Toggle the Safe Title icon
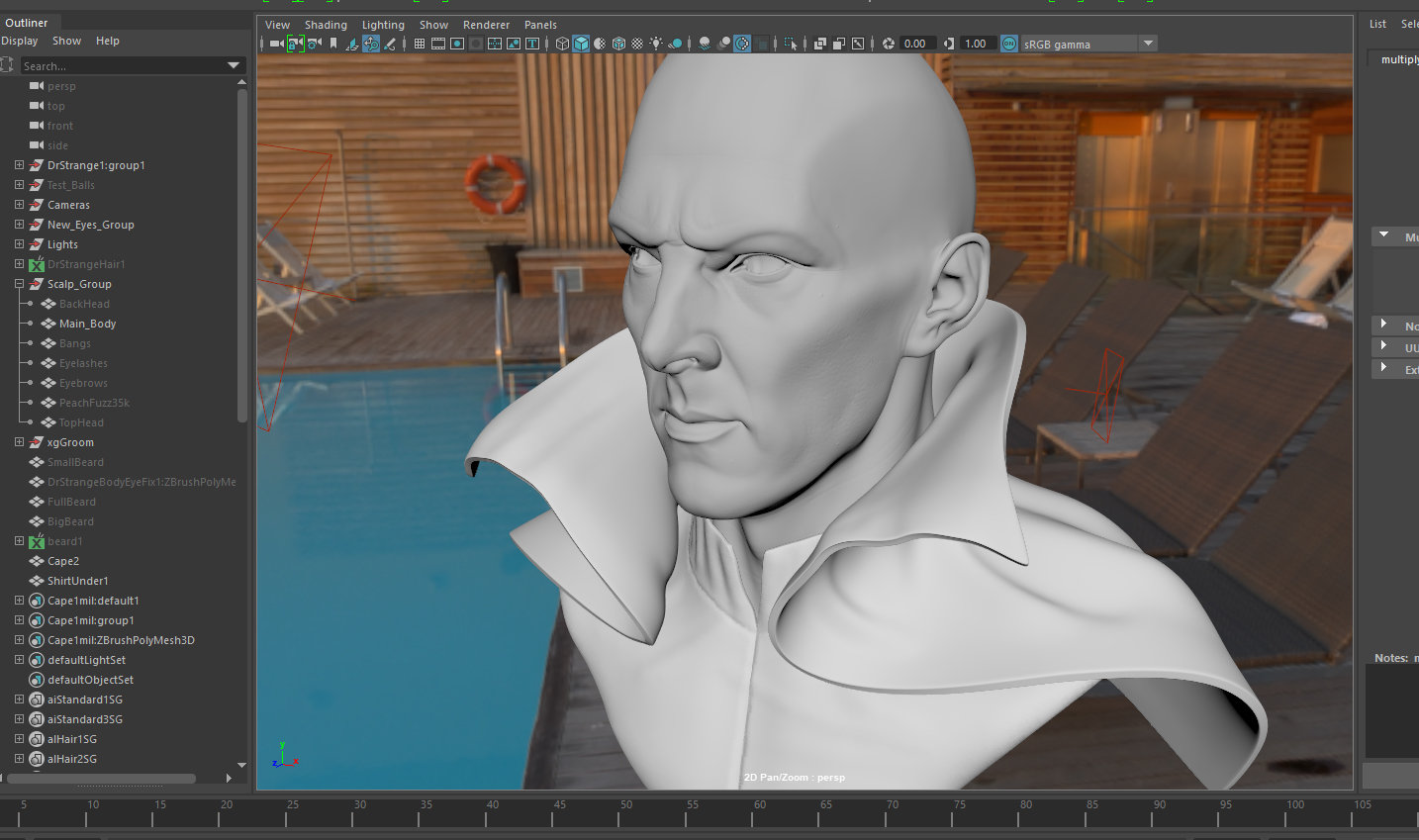1419x840 pixels. pyautogui.click(x=532, y=44)
